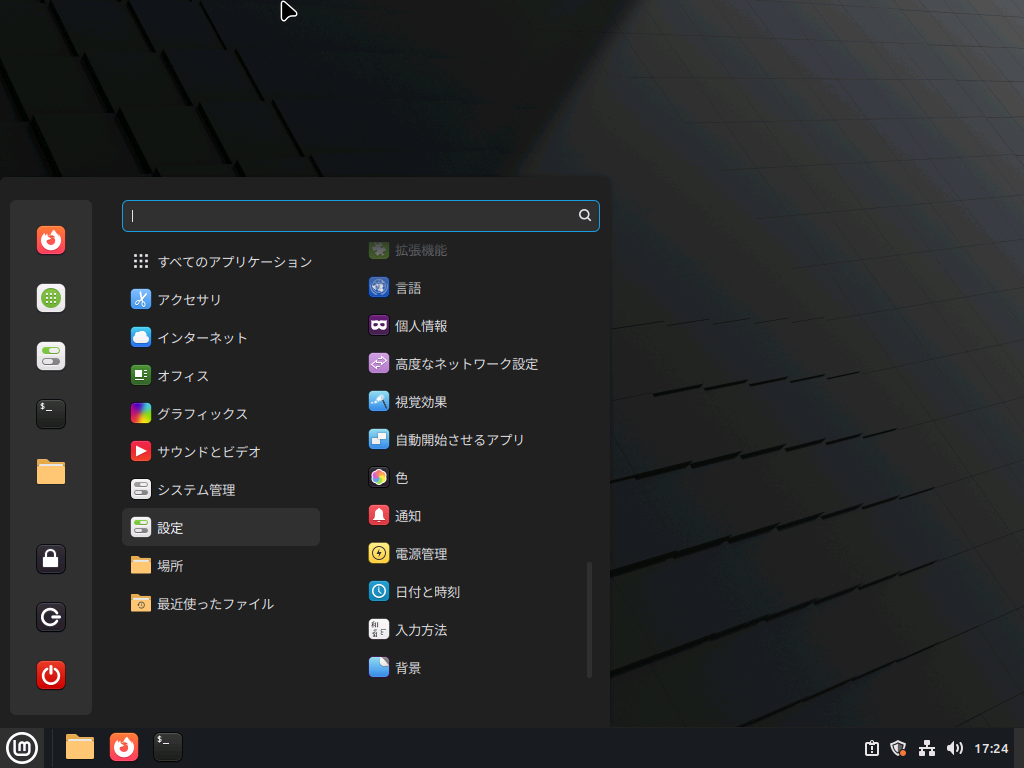Click the lock screen icon in sidebar
Screen dimensions: 1024x768
(51, 559)
